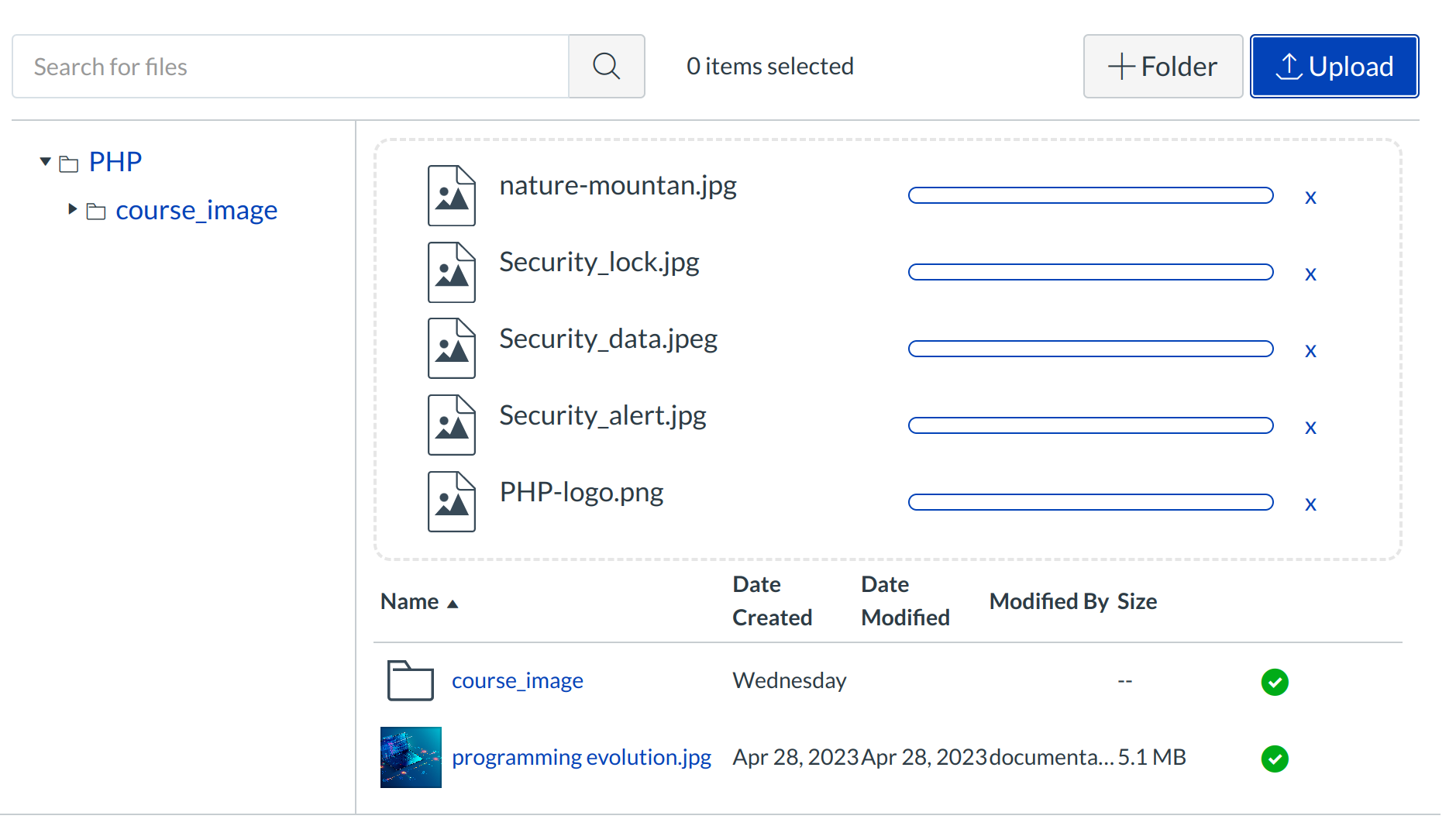This screenshot has width=1456, height=826.
Task: Sort files by Name column
Action: click(x=410, y=602)
